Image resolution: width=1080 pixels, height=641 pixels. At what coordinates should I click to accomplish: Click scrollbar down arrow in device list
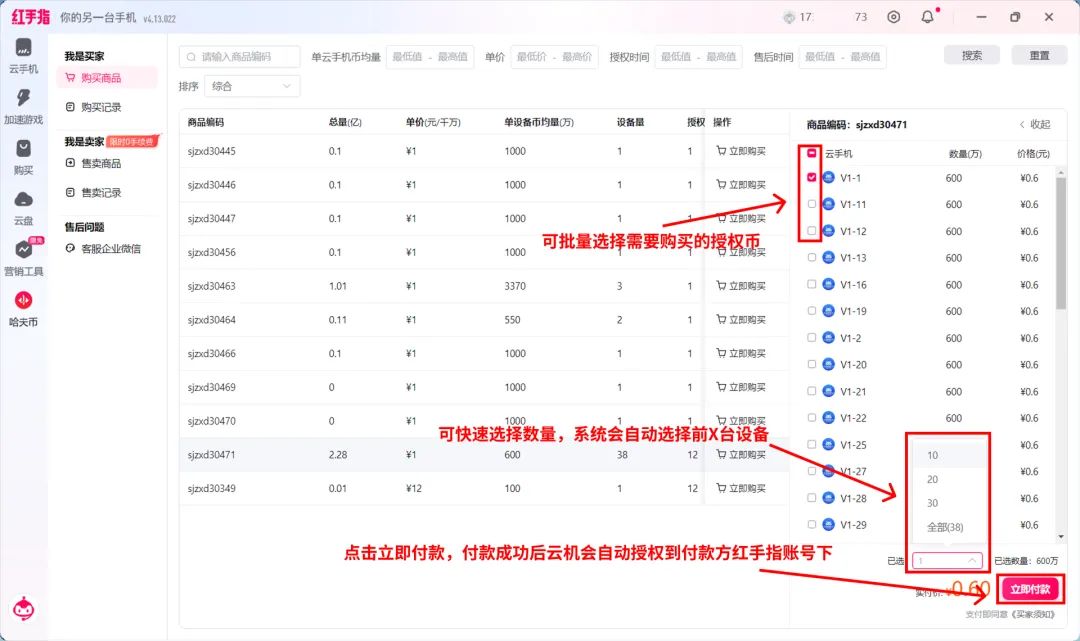tap(1061, 536)
